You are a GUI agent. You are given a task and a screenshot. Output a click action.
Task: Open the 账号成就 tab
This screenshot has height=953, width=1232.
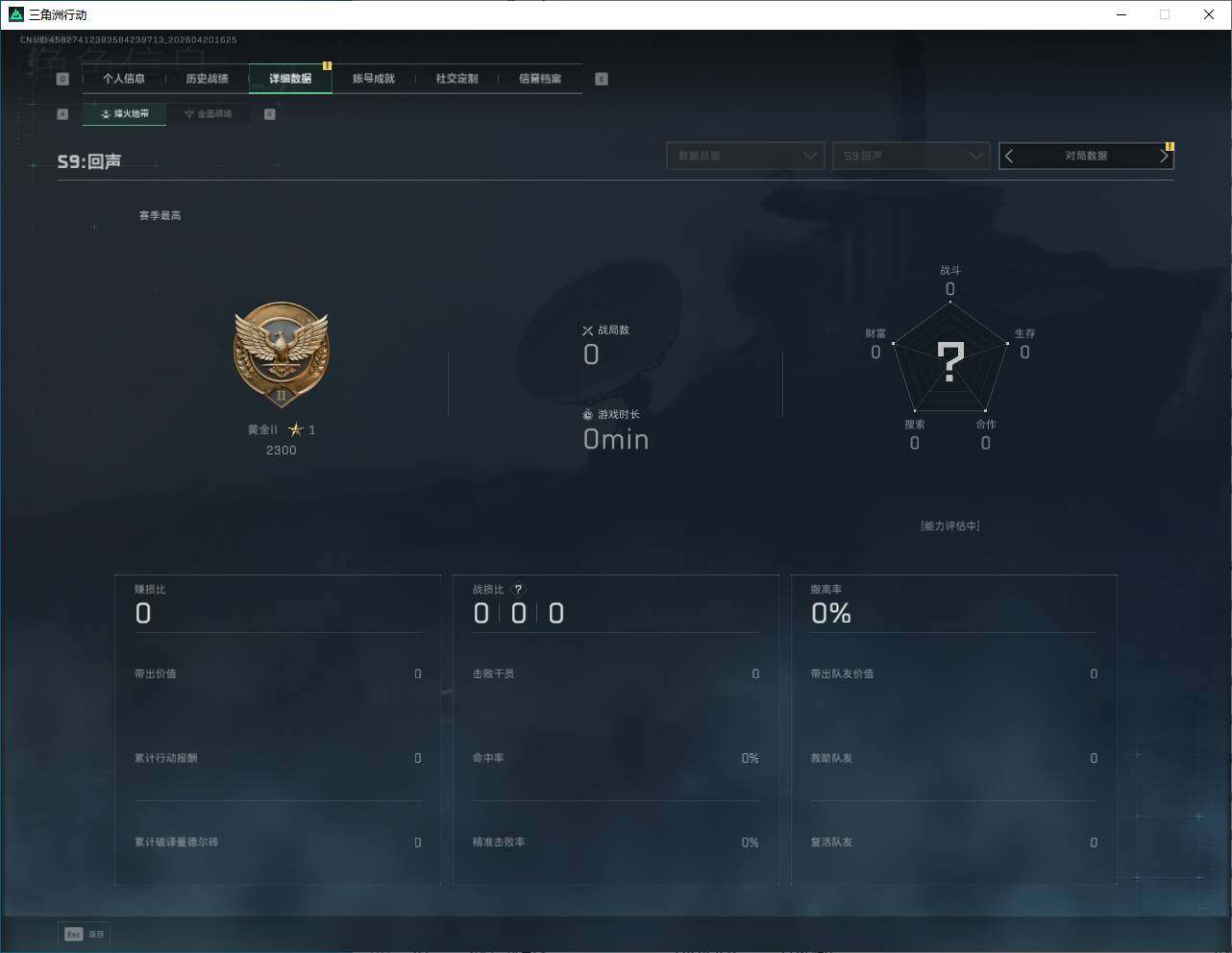pyautogui.click(x=374, y=79)
